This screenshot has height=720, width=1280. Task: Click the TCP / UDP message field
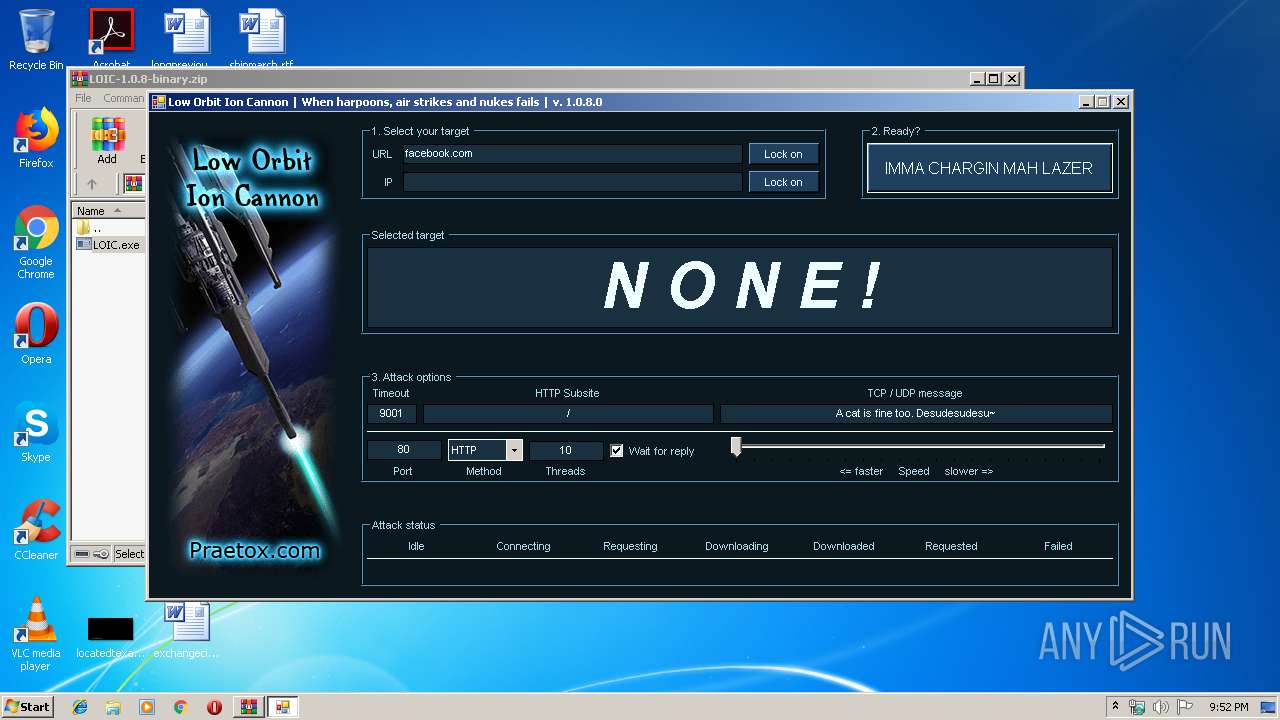point(916,414)
